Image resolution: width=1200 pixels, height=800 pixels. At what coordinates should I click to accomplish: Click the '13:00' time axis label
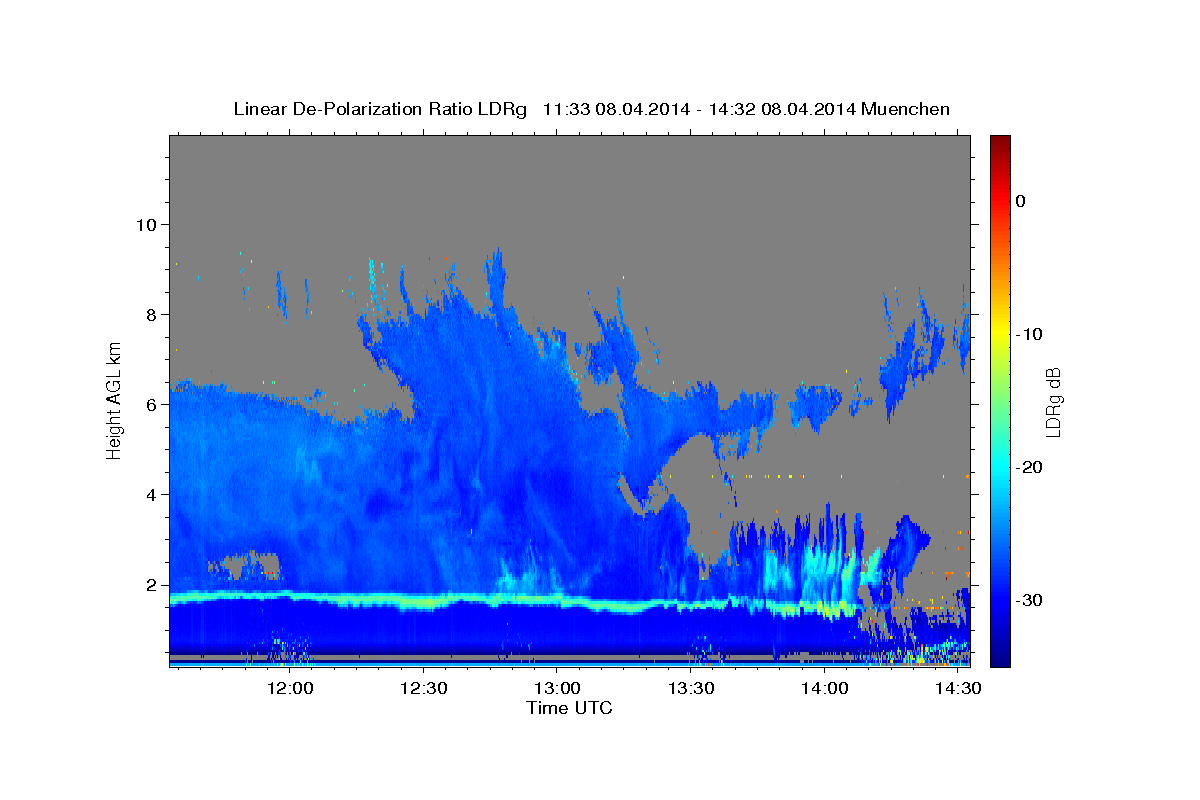pos(557,688)
